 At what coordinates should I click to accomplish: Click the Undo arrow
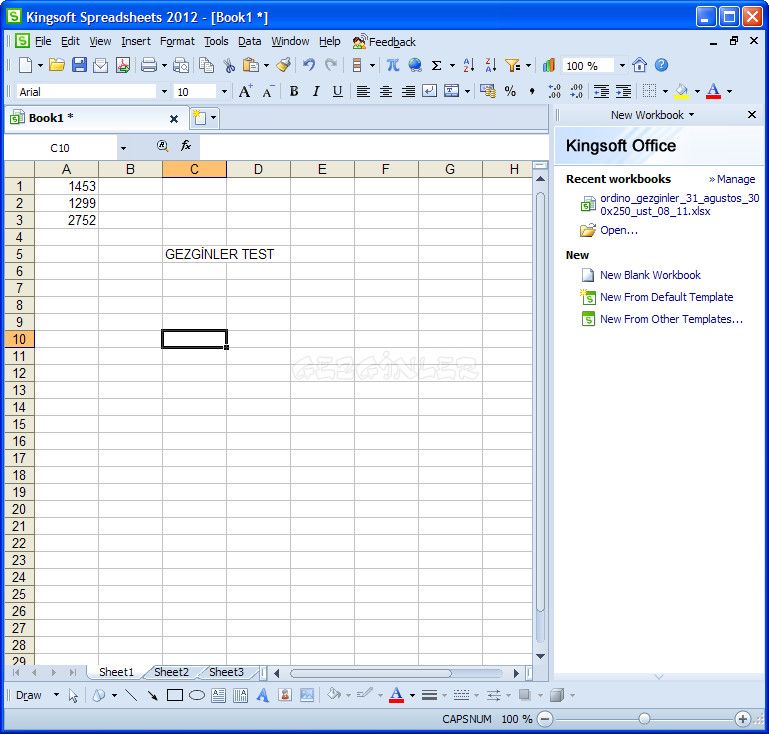click(308, 65)
